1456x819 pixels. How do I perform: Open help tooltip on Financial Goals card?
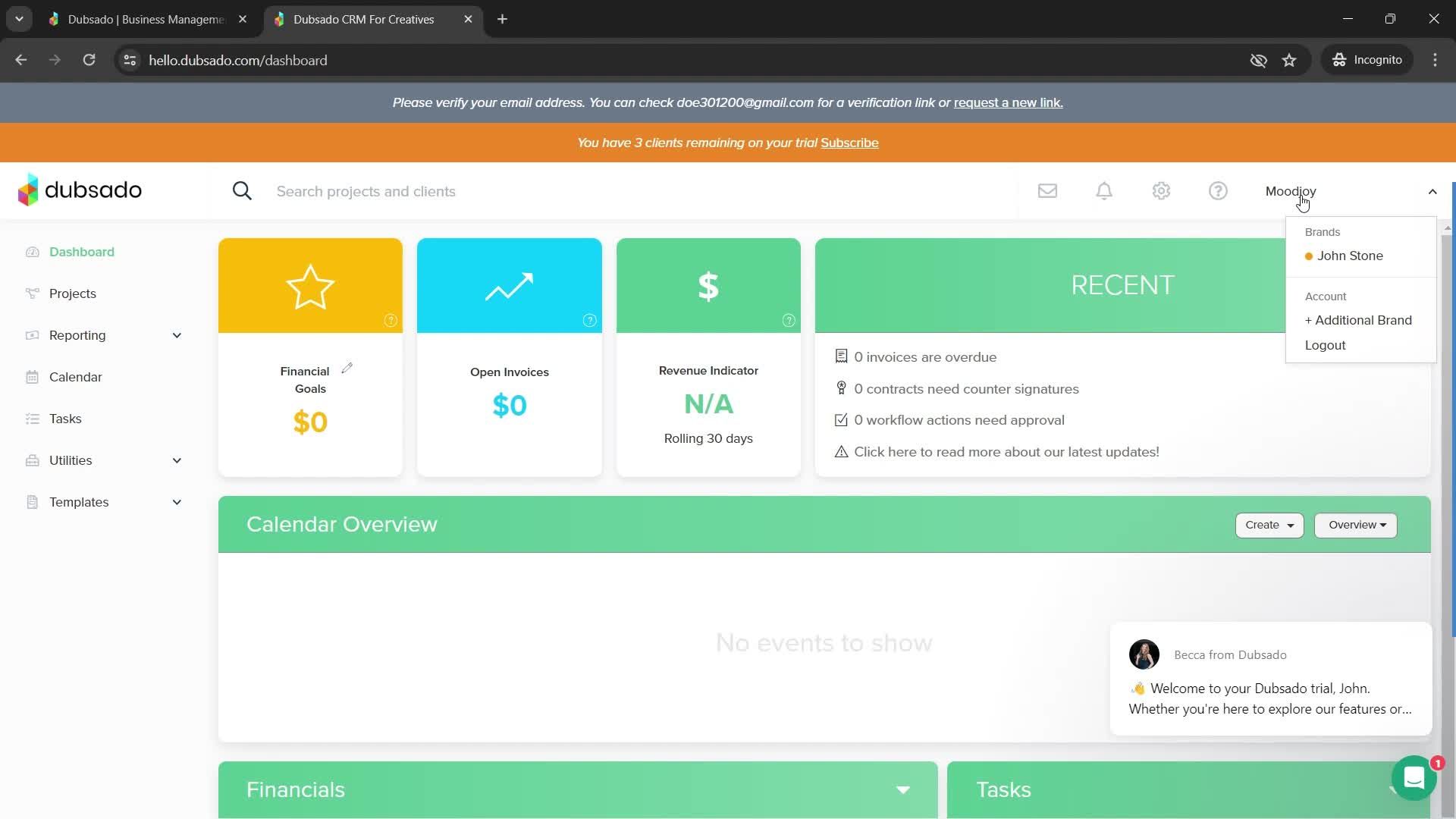pyautogui.click(x=391, y=320)
